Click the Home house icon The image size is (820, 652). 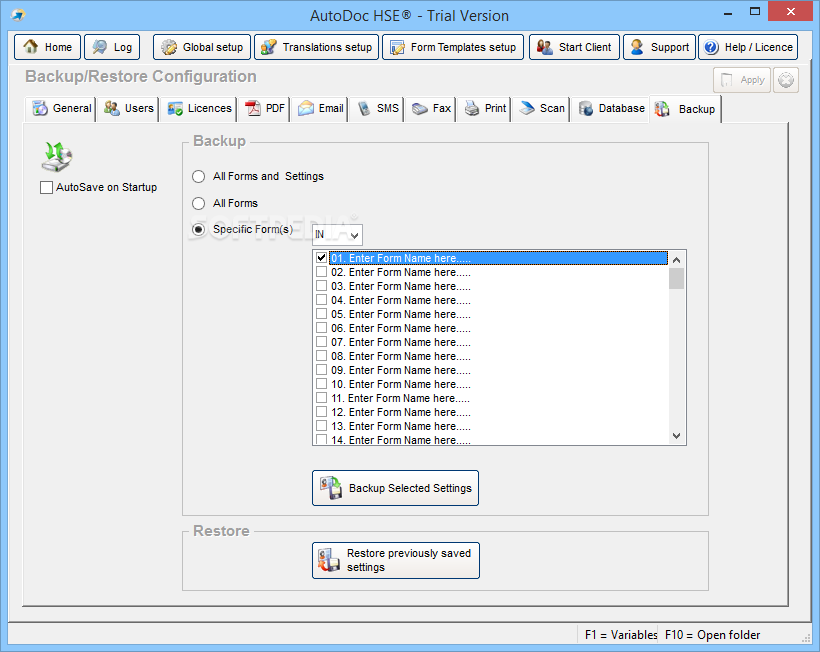[31, 47]
